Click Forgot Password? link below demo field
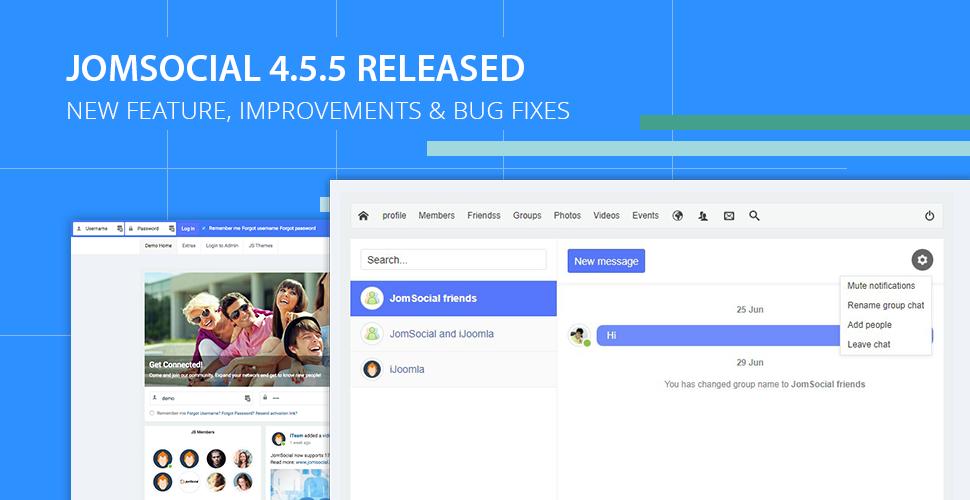Image resolution: width=970 pixels, height=500 pixels. 238,413
